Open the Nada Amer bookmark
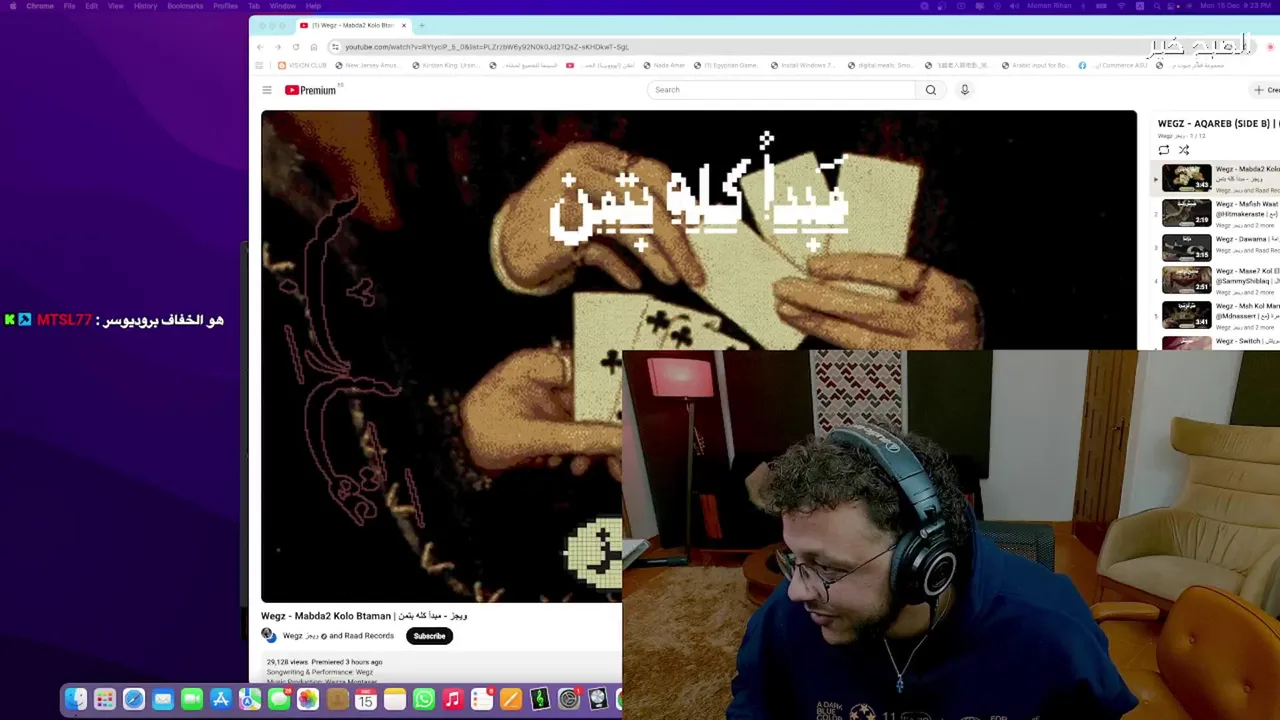Screen dimensions: 1280x720 pos(665,66)
